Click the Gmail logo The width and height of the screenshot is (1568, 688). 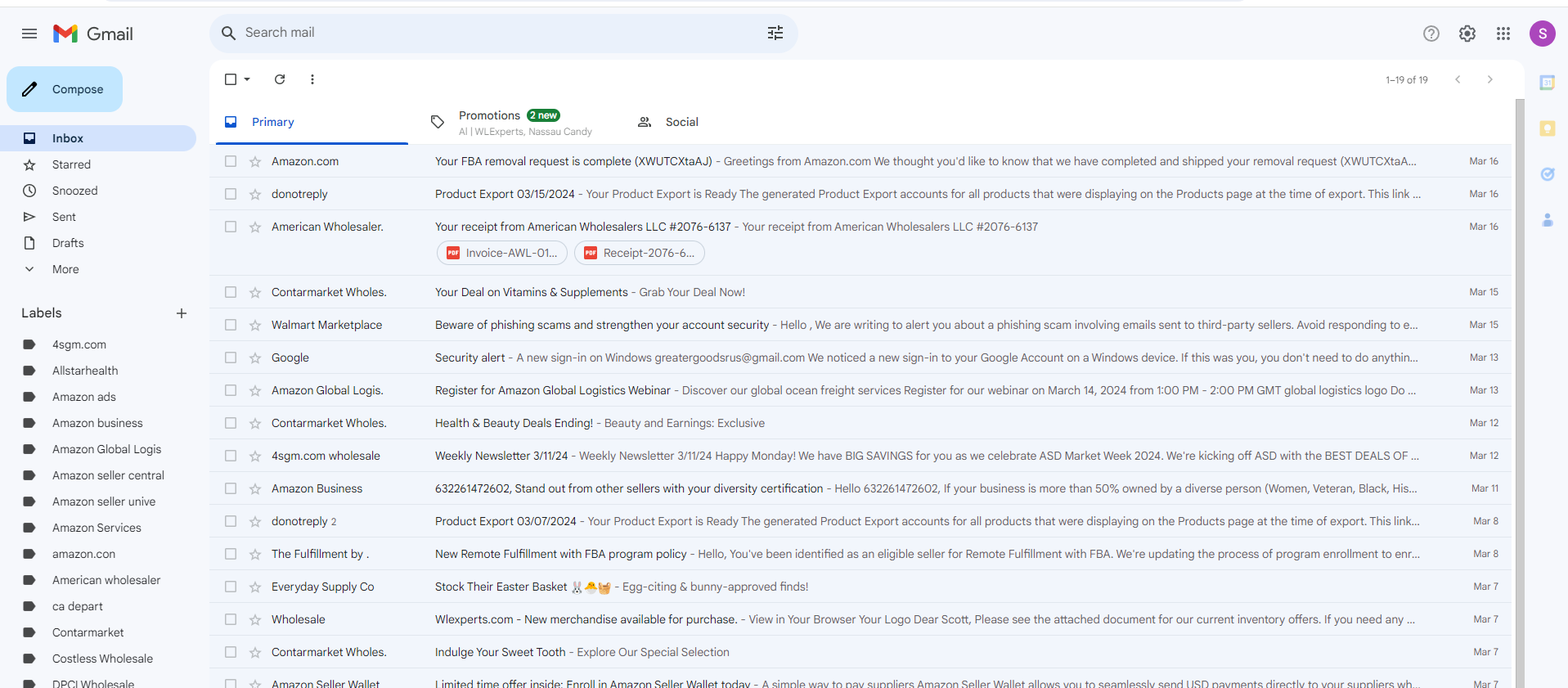(x=93, y=34)
